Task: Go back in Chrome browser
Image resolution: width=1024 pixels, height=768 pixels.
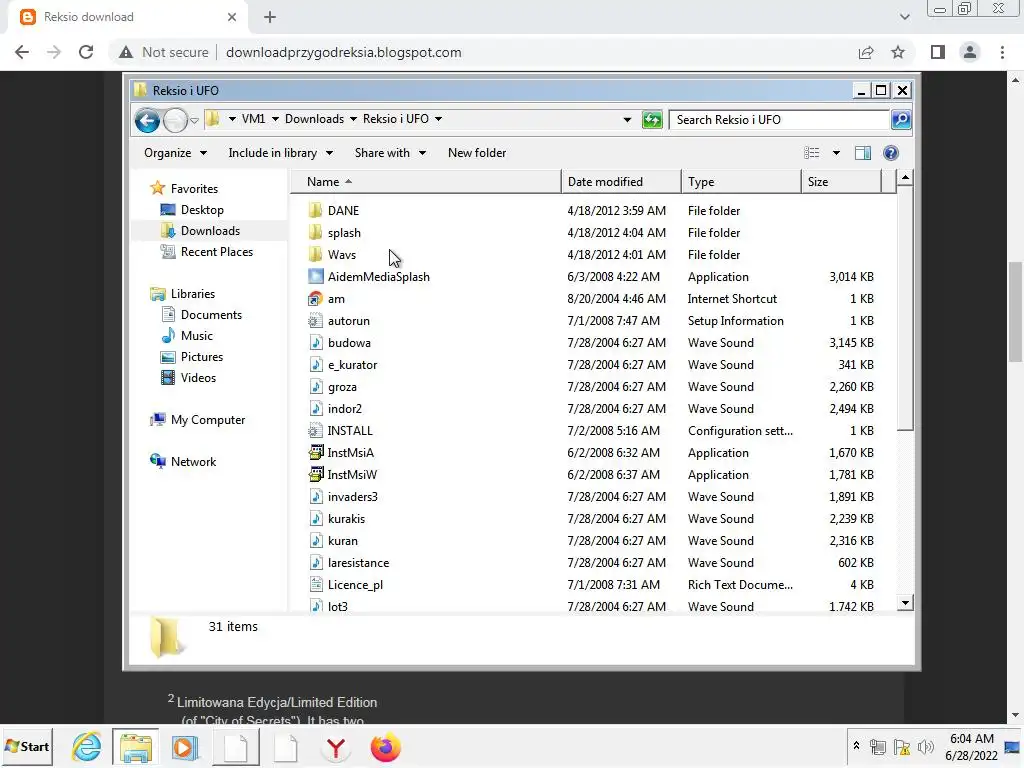Action: [22, 52]
